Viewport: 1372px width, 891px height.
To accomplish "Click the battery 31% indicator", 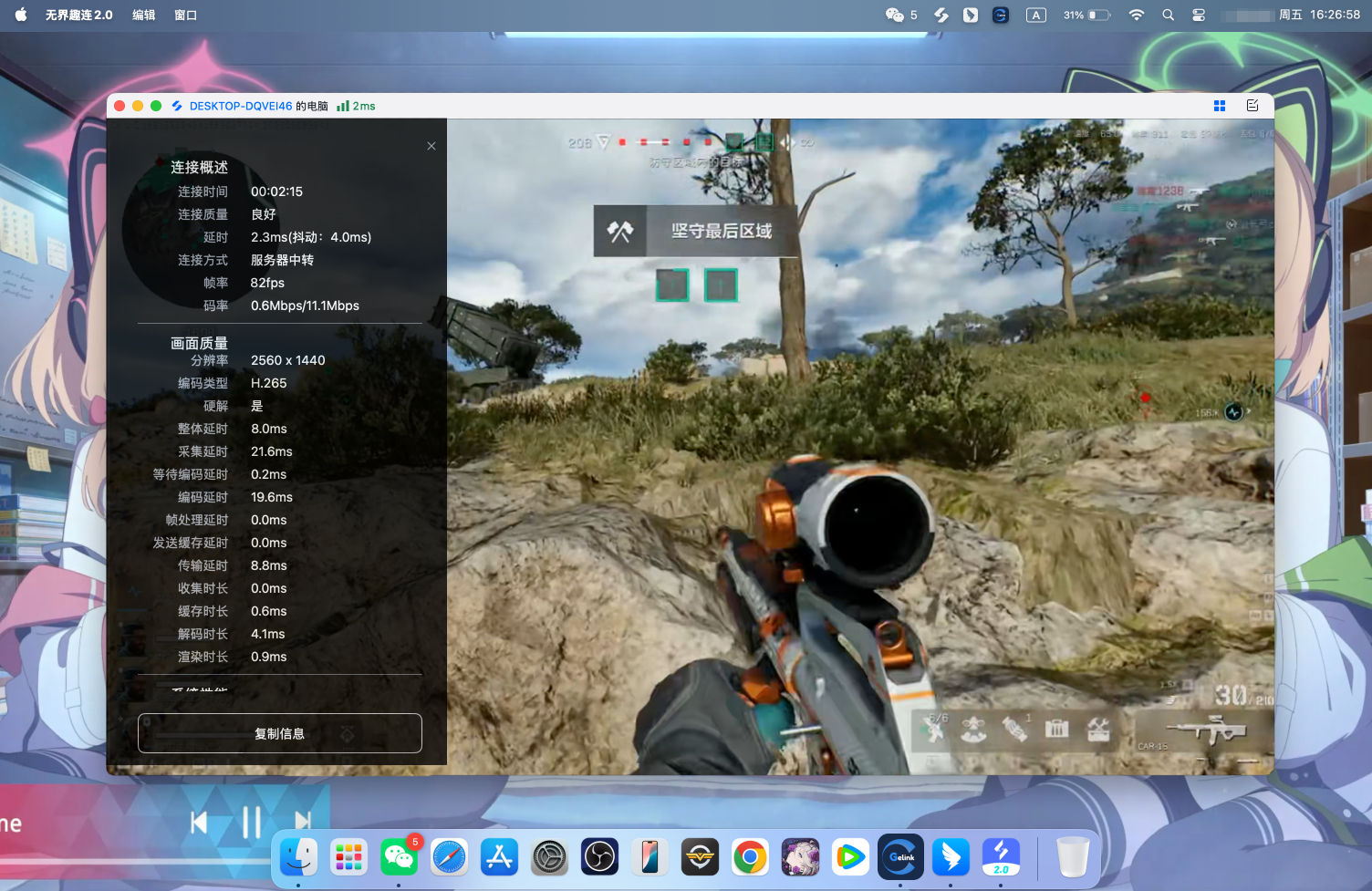I will tap(1086, 15).
